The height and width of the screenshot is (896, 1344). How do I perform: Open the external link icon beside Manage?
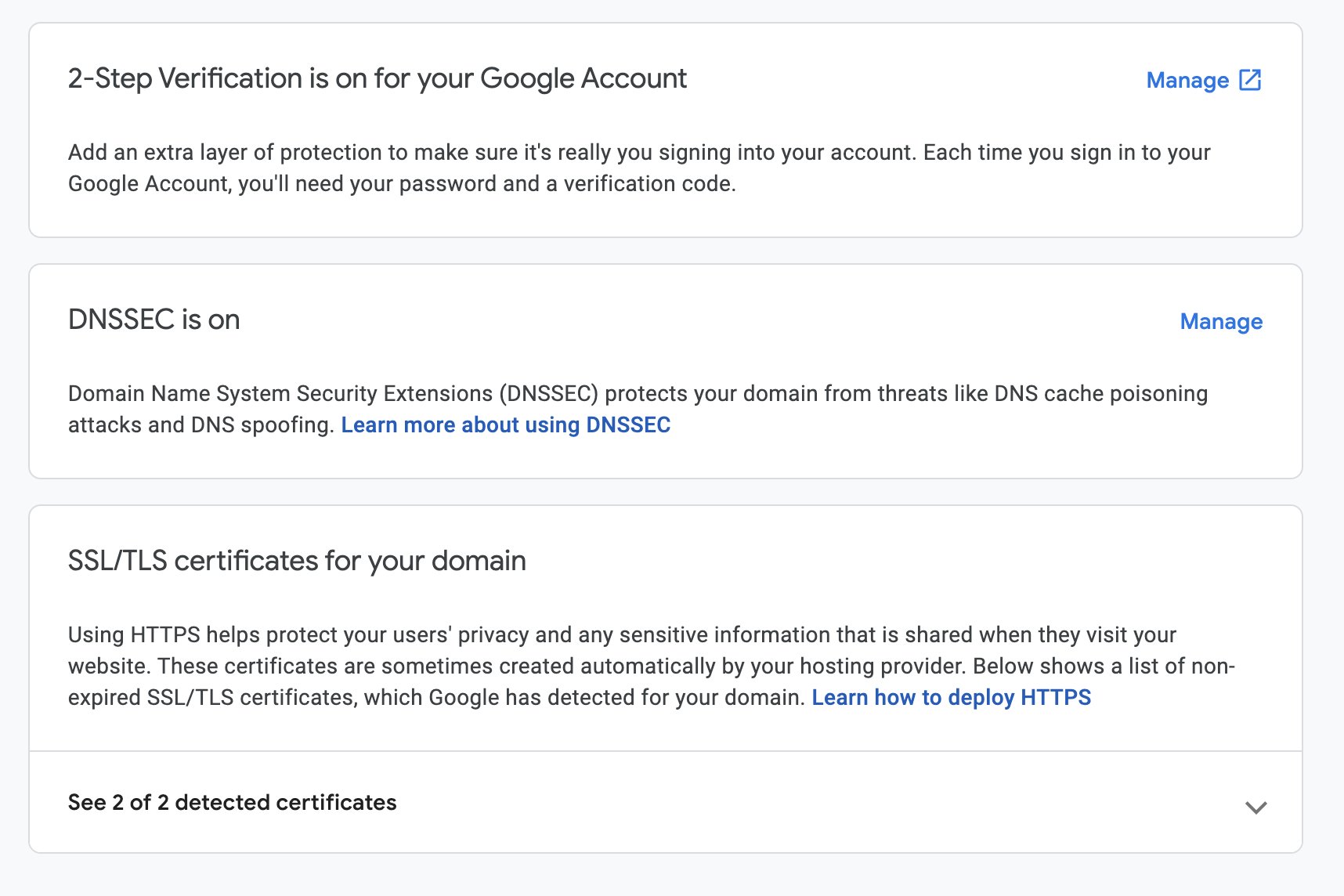1250,80
